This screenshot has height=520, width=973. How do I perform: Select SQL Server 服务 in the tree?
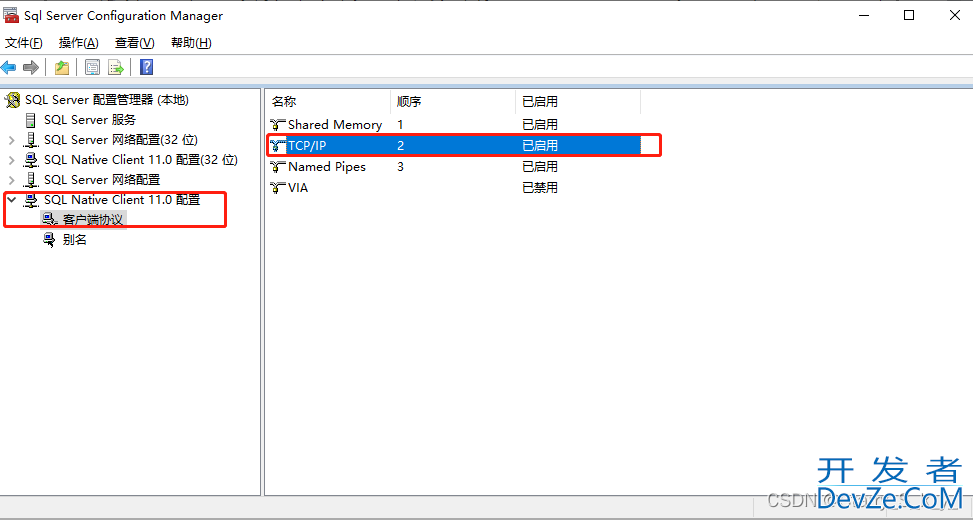coord(90,120)
